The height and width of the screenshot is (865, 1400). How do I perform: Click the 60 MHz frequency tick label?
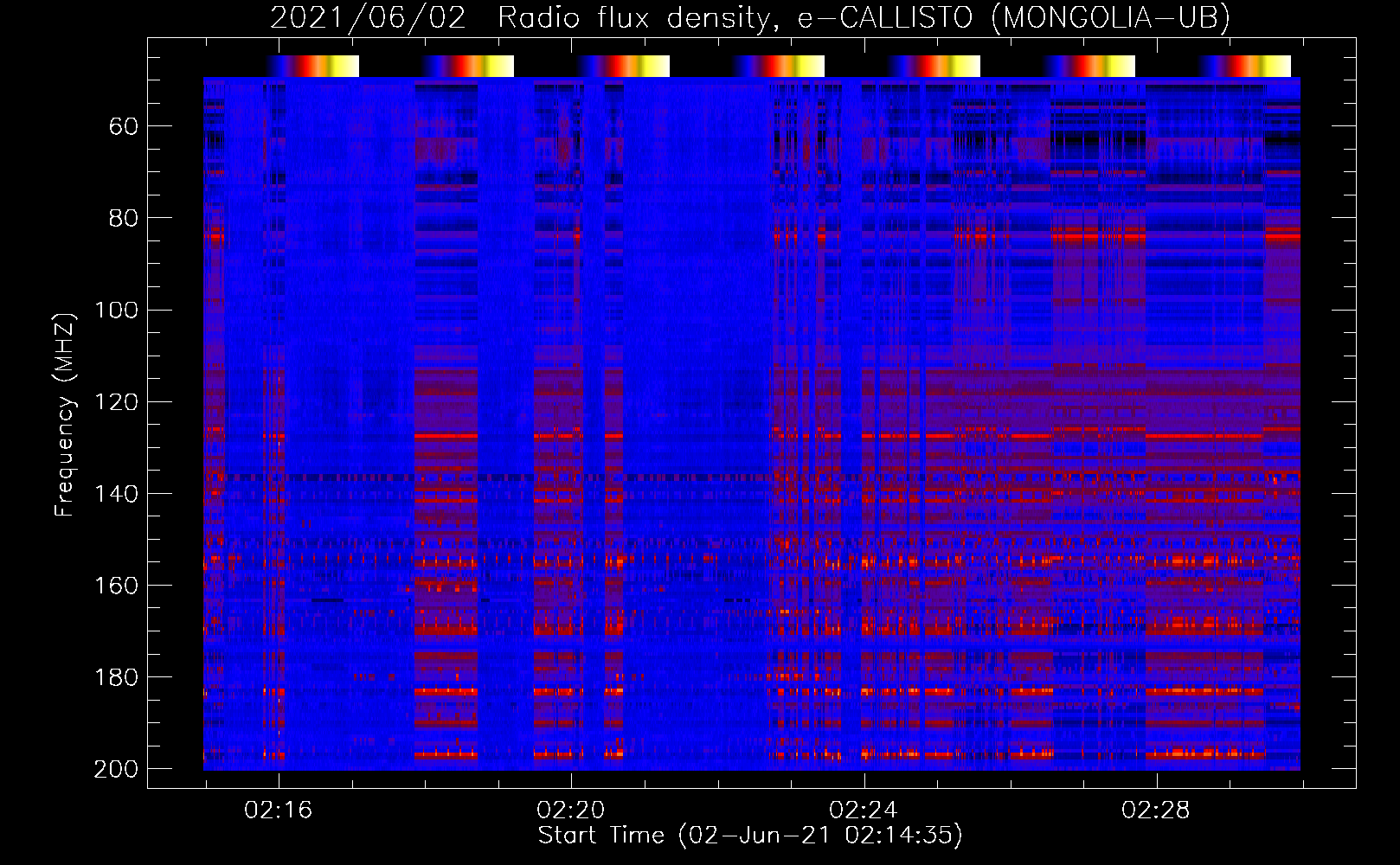(124, 127)
